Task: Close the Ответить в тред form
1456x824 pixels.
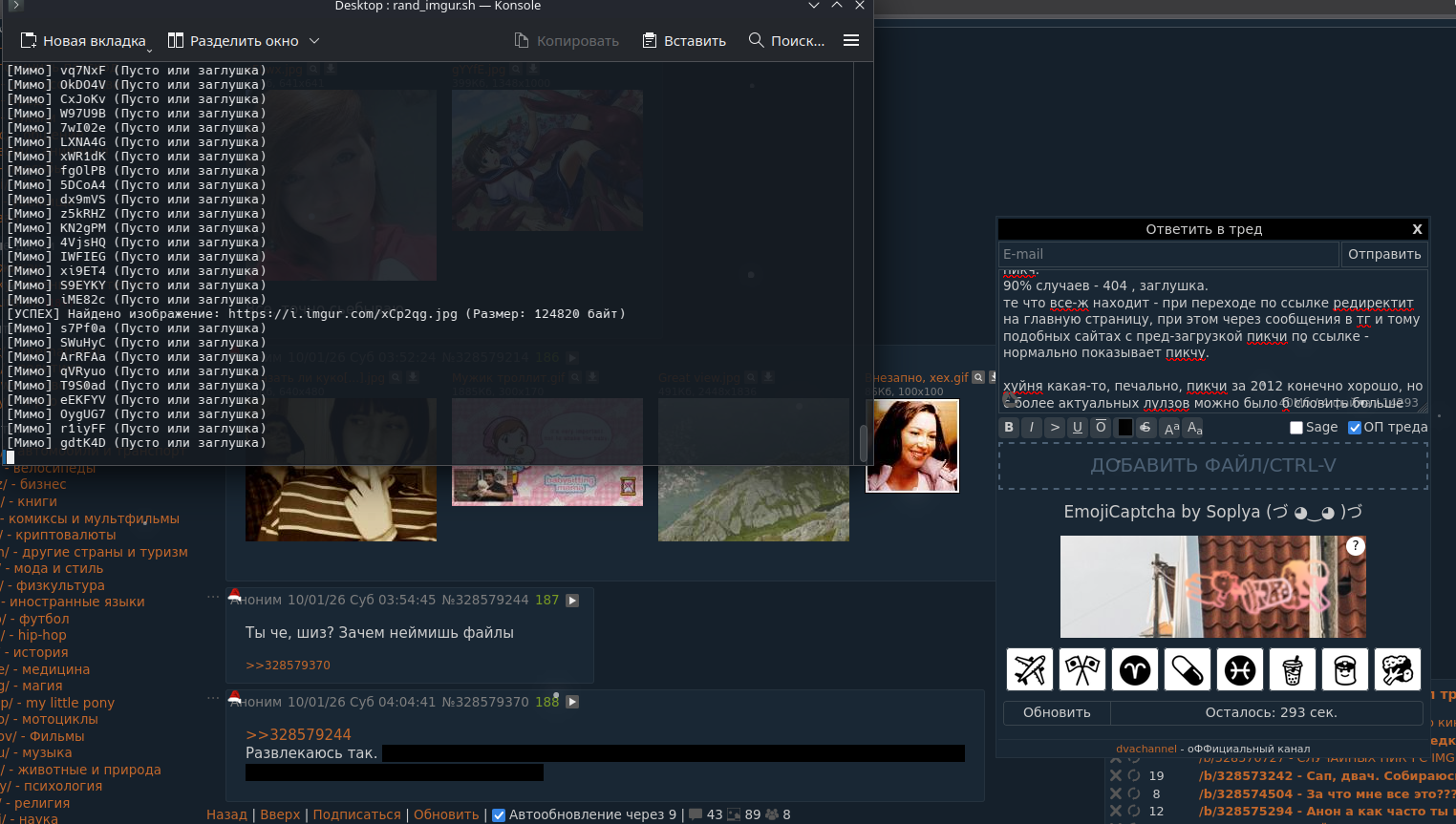Action: tap(1417, 229)
